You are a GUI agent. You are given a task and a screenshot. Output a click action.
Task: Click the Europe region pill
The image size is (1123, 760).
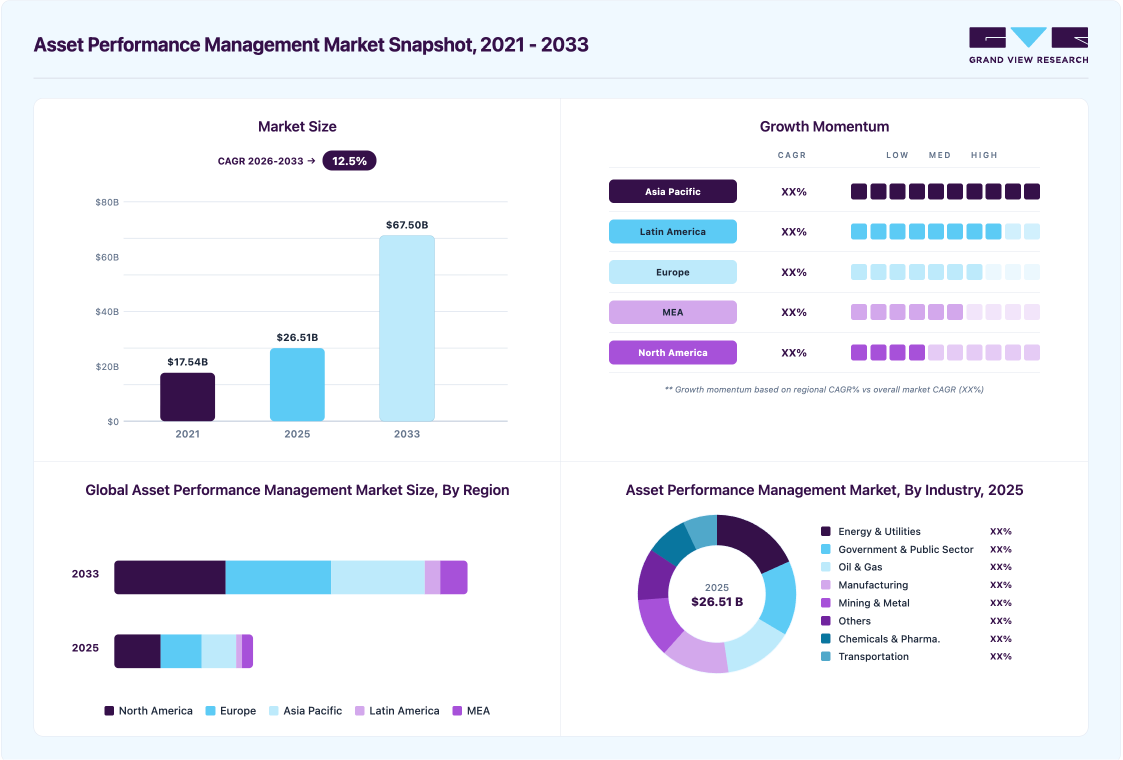click(673, 272)
